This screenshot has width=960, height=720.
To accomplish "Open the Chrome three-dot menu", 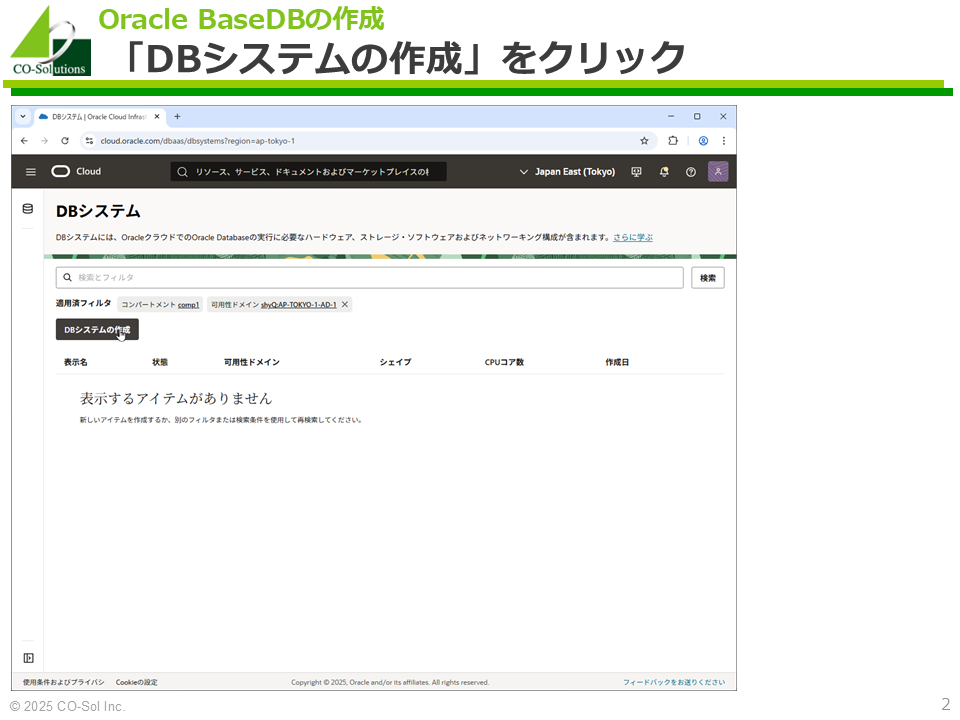I will tap(724, 141).
